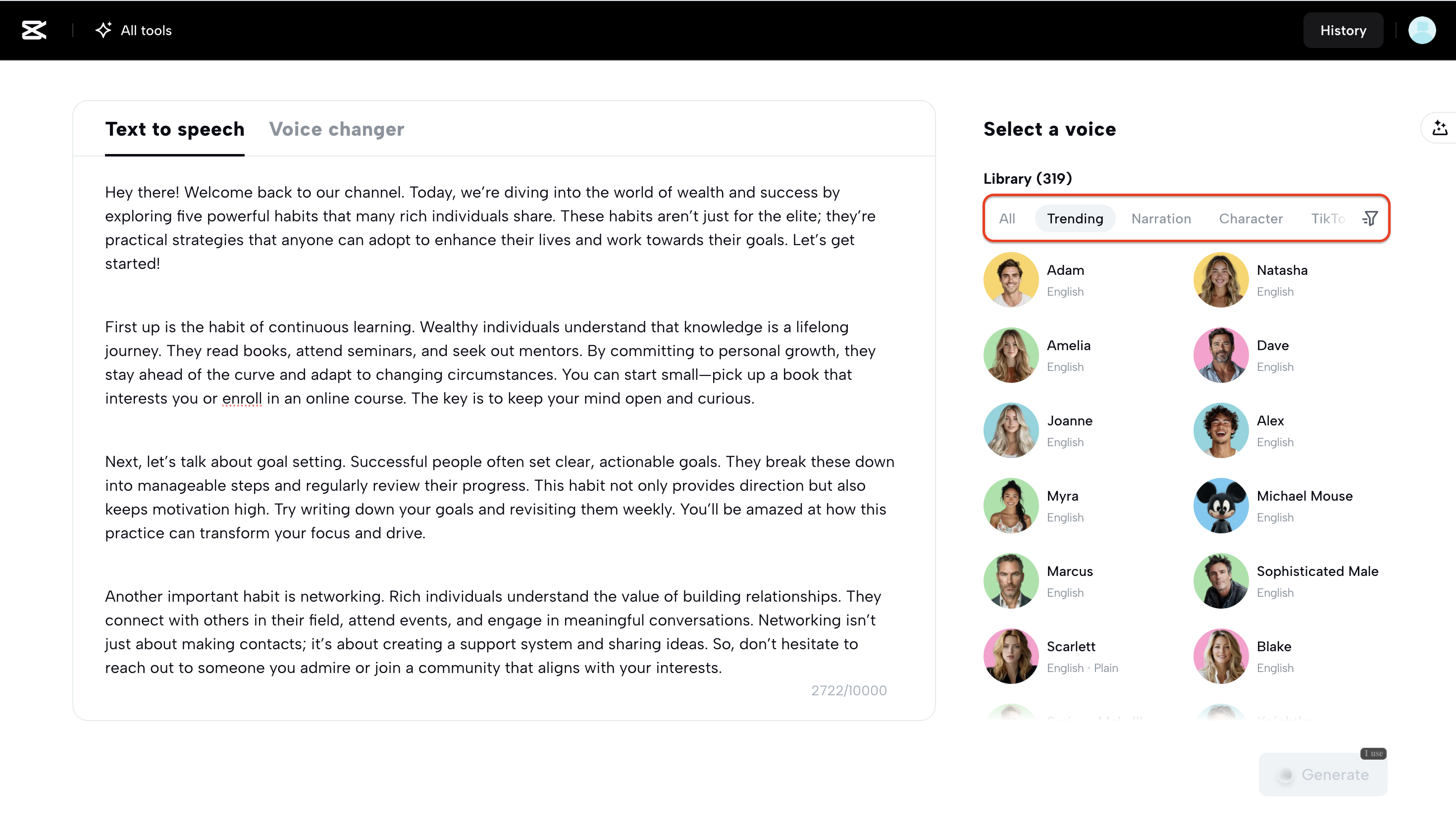This screenshot has height=828, width=1456.
Task: Open the Text to speech tab
Action: (x=174, y=129)
